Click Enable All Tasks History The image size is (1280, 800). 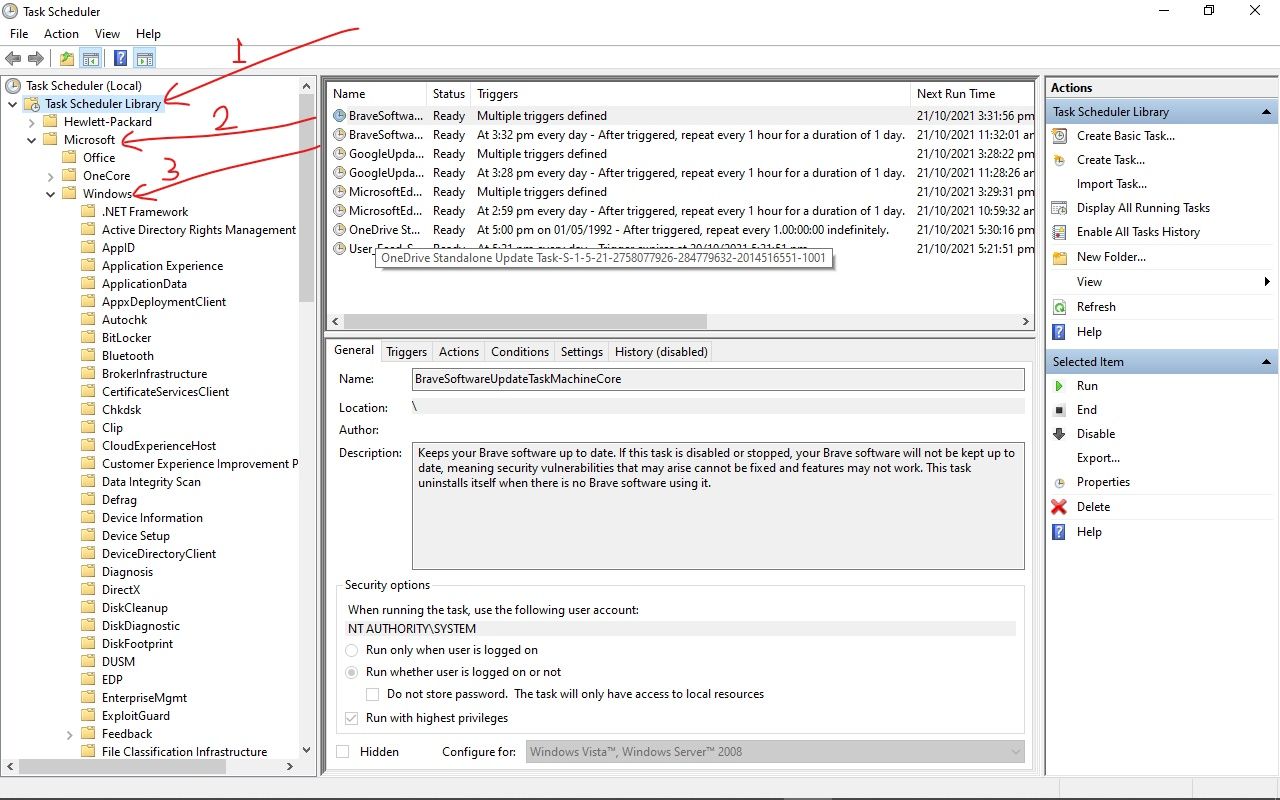click(x=1138, y=232)
